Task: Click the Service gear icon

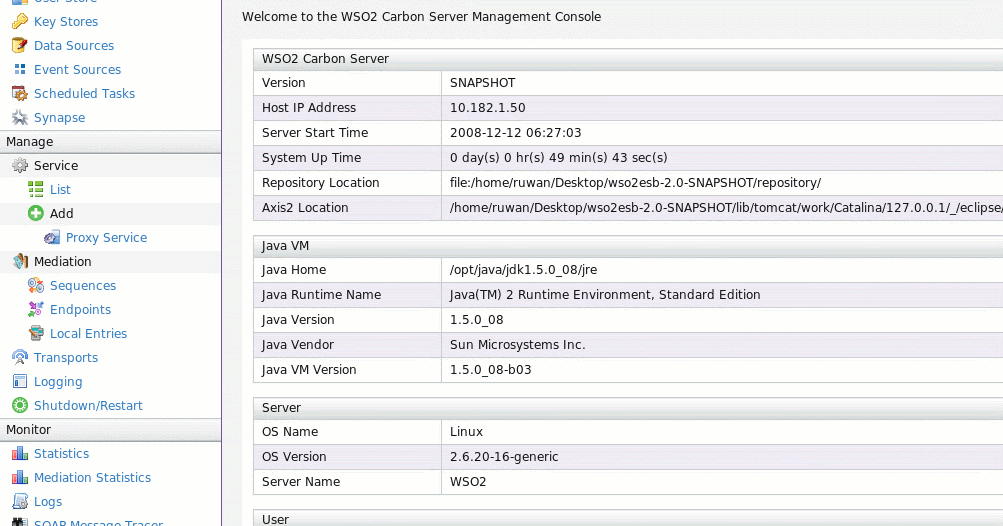Action: click(20, 166)
